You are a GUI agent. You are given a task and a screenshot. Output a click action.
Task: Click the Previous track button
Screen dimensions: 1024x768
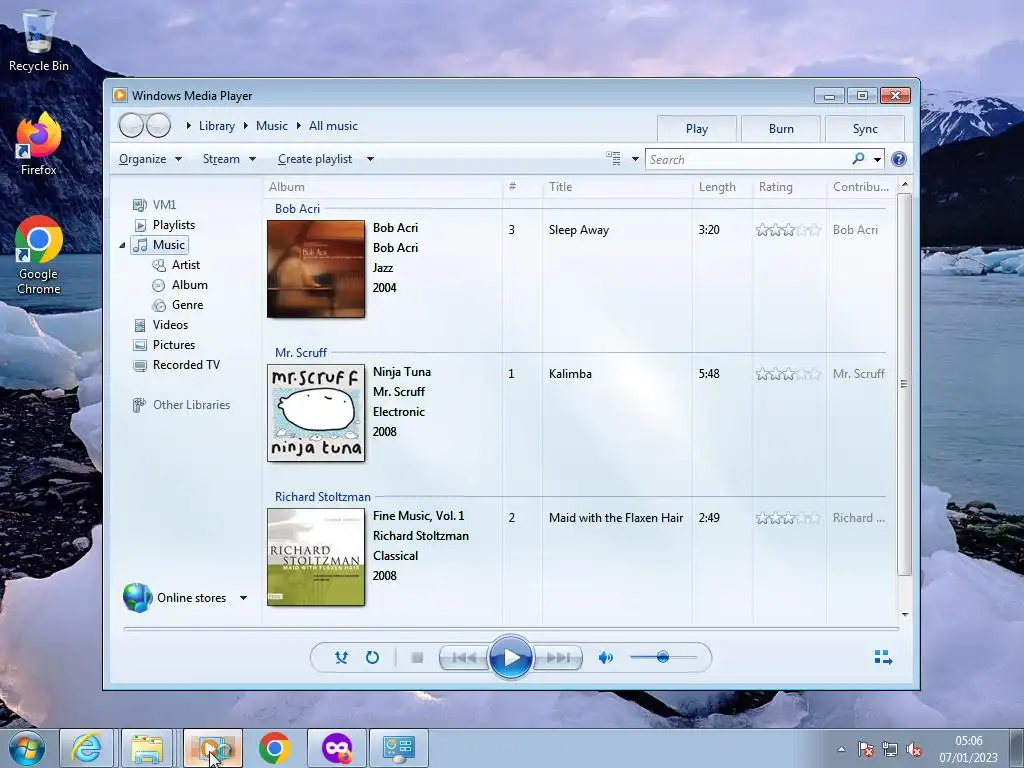tap(464, 658)
